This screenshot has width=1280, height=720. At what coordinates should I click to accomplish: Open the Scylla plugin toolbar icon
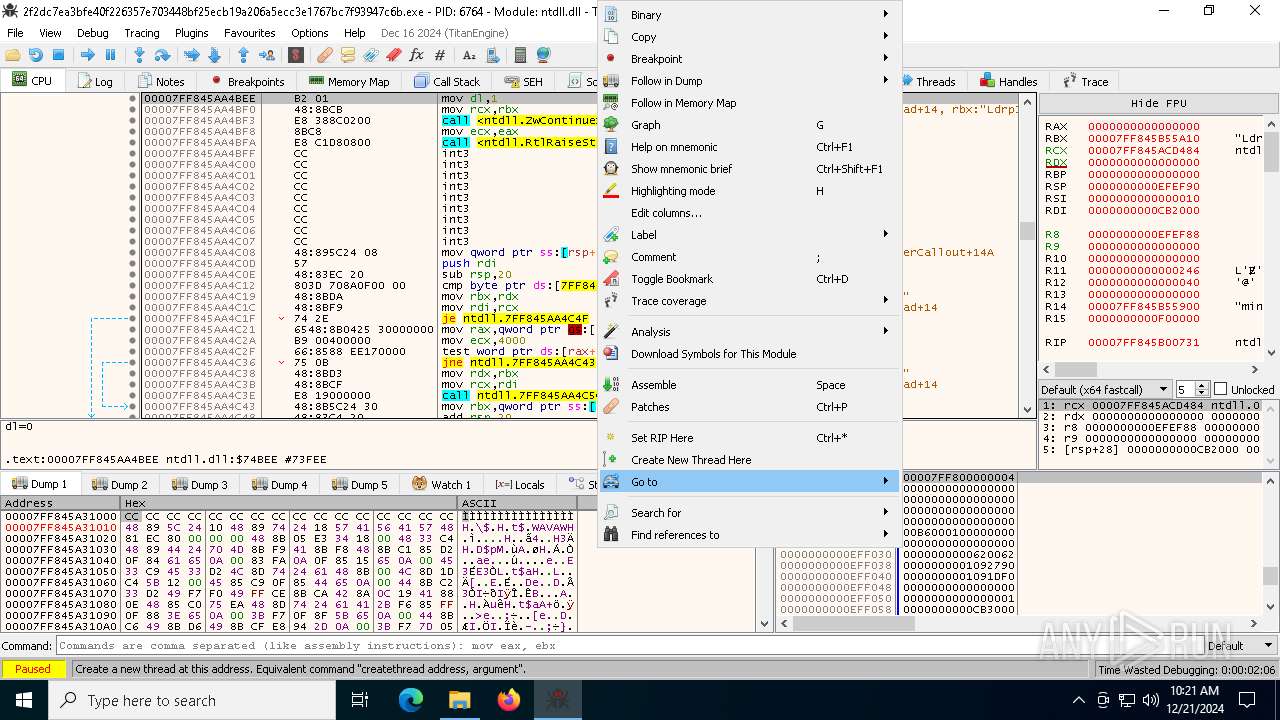pos(295,55)
